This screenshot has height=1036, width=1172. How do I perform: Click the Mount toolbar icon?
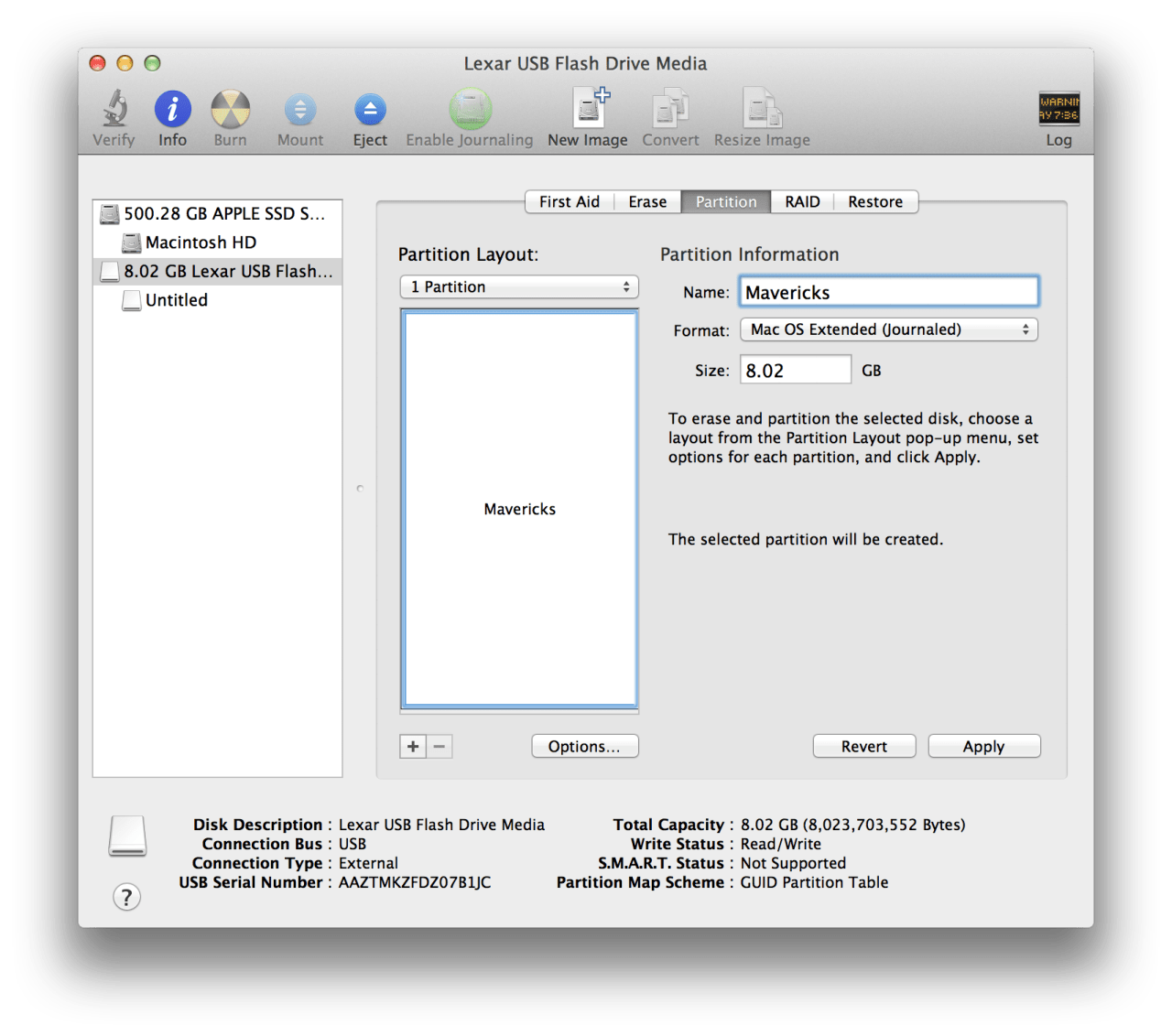tap(300, 110)
